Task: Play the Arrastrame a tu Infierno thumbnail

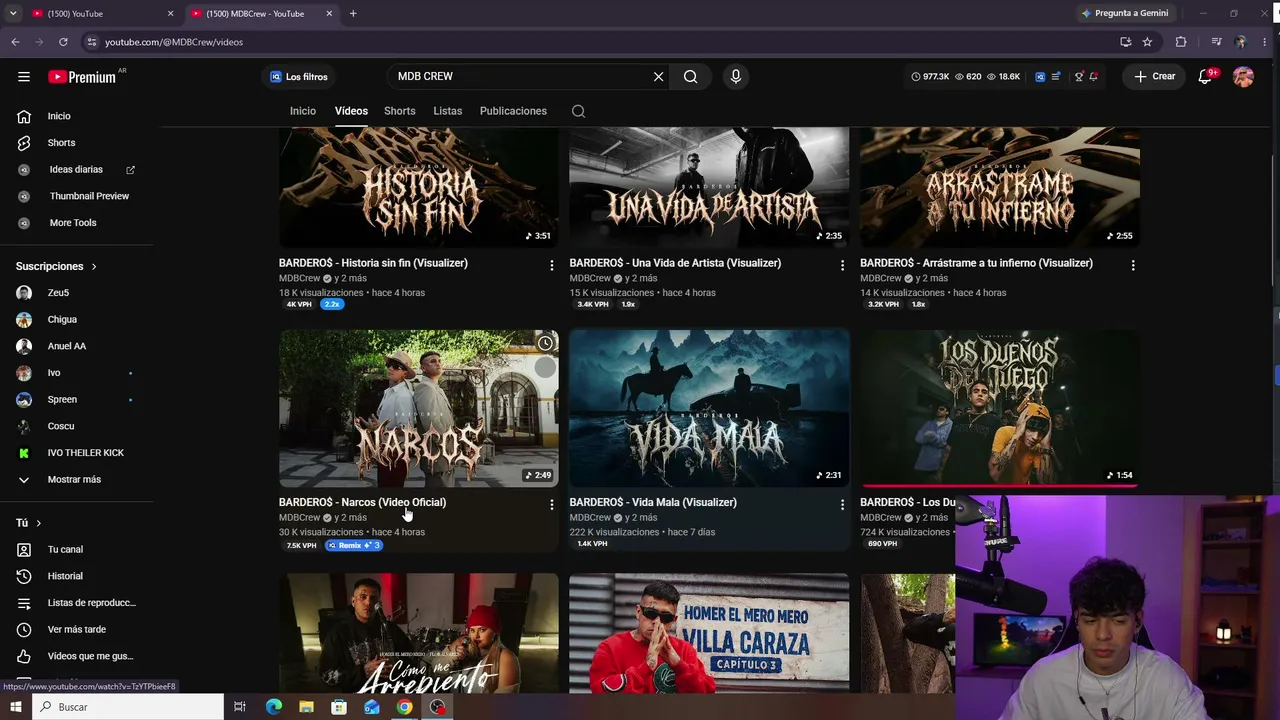Action: 1000,187
